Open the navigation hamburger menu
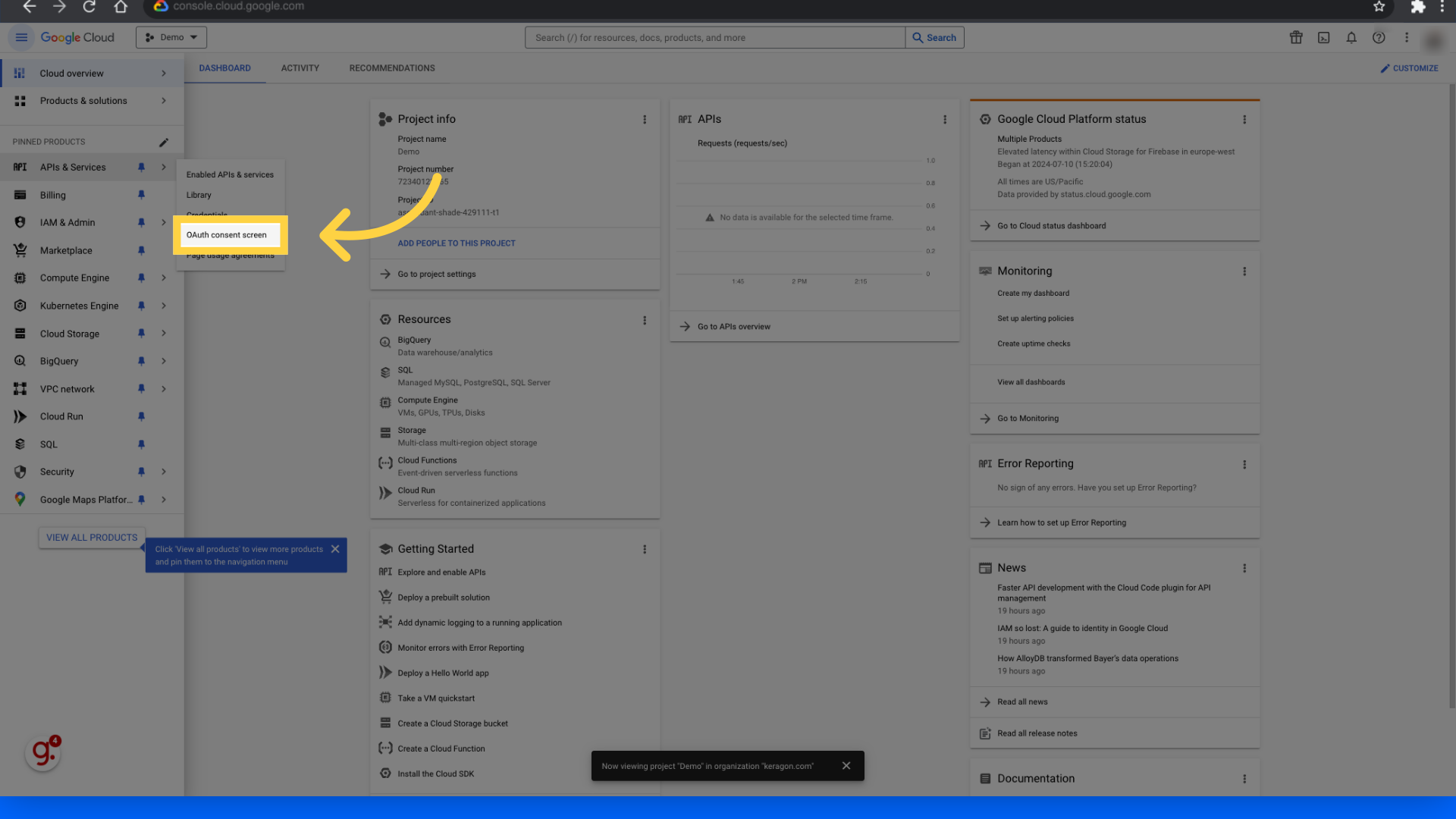This screenshot has height=819, width=1456. coord(21,36)
